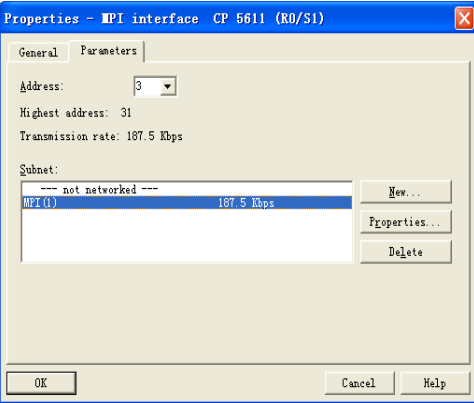Open the Help button

[435, 383]
